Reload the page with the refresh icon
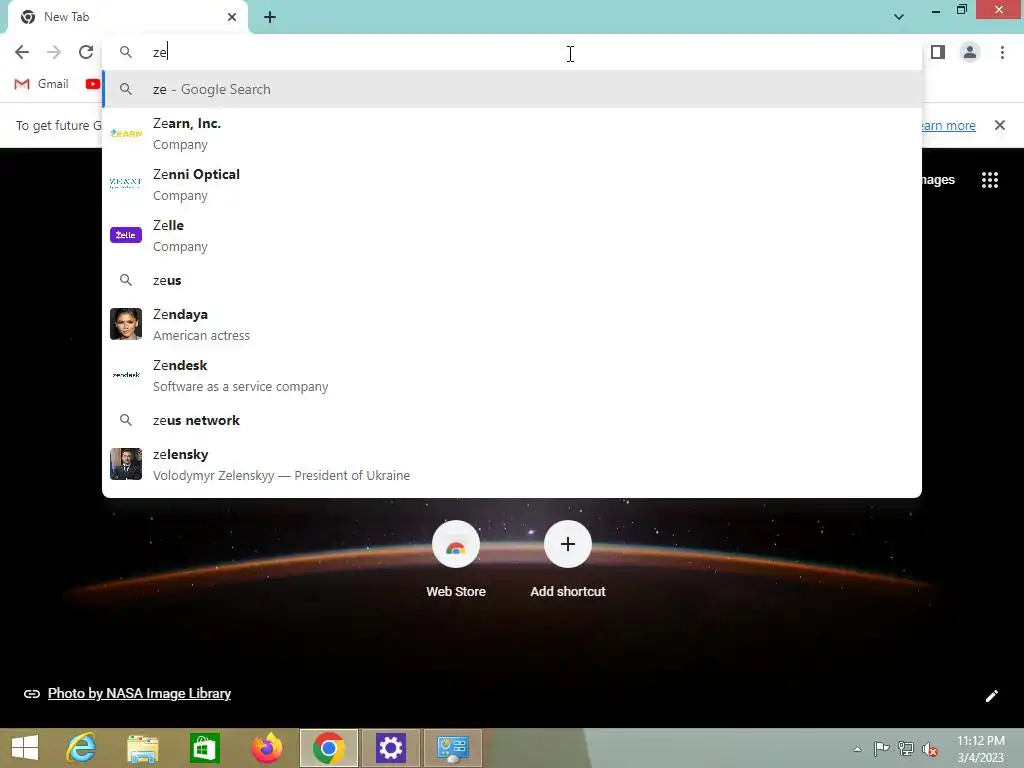Image resolution: width=1024 pixels, height=768 pixels. [x=86, y=52]
